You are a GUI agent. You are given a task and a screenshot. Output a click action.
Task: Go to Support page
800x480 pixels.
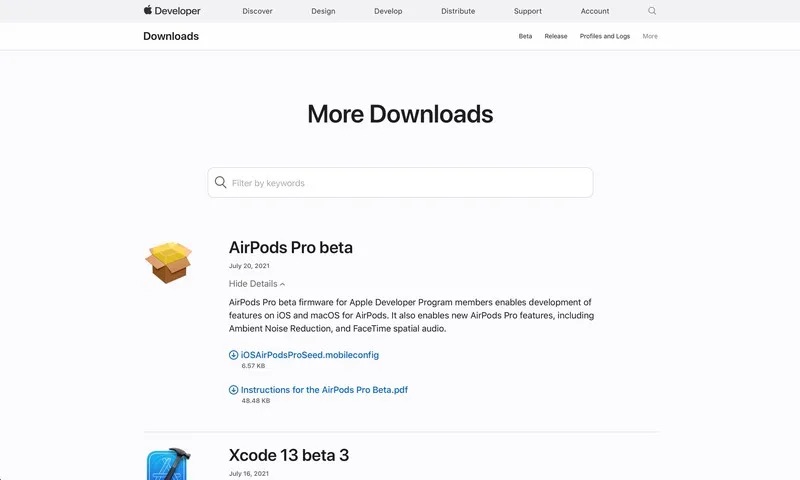(x=528, y=11)
